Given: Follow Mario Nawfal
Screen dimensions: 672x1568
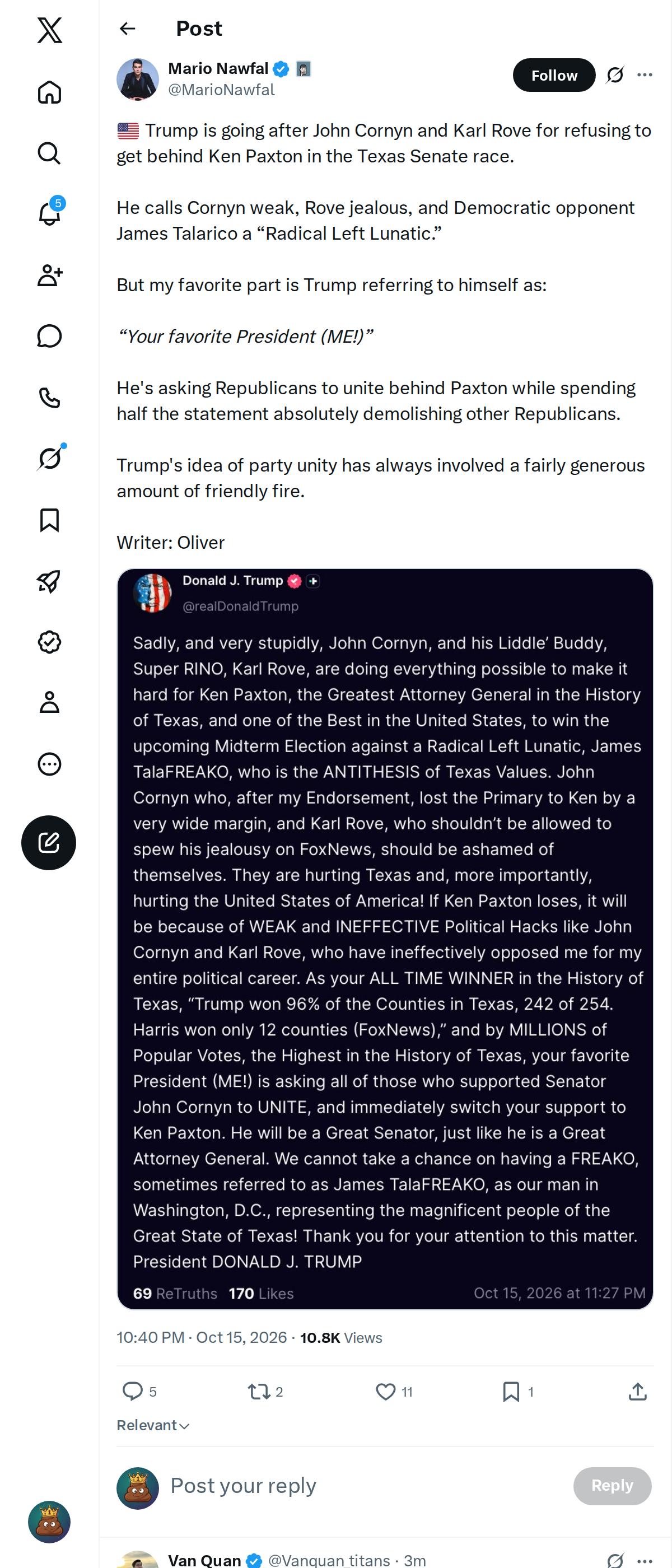Looking at the screenshot, I should [x=554, y=75].
